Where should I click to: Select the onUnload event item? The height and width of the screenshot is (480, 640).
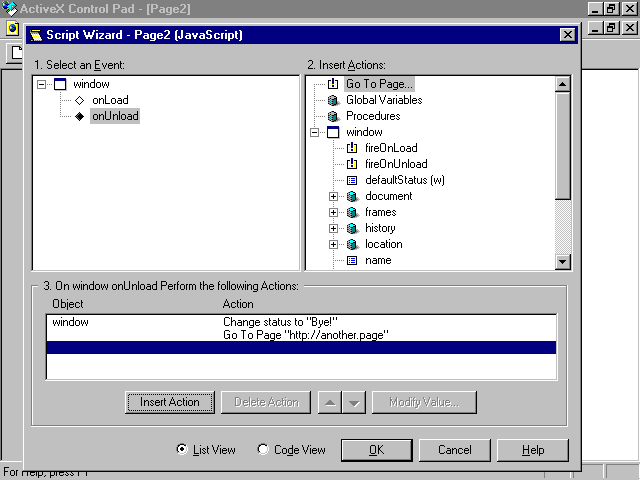click(115, 116)
